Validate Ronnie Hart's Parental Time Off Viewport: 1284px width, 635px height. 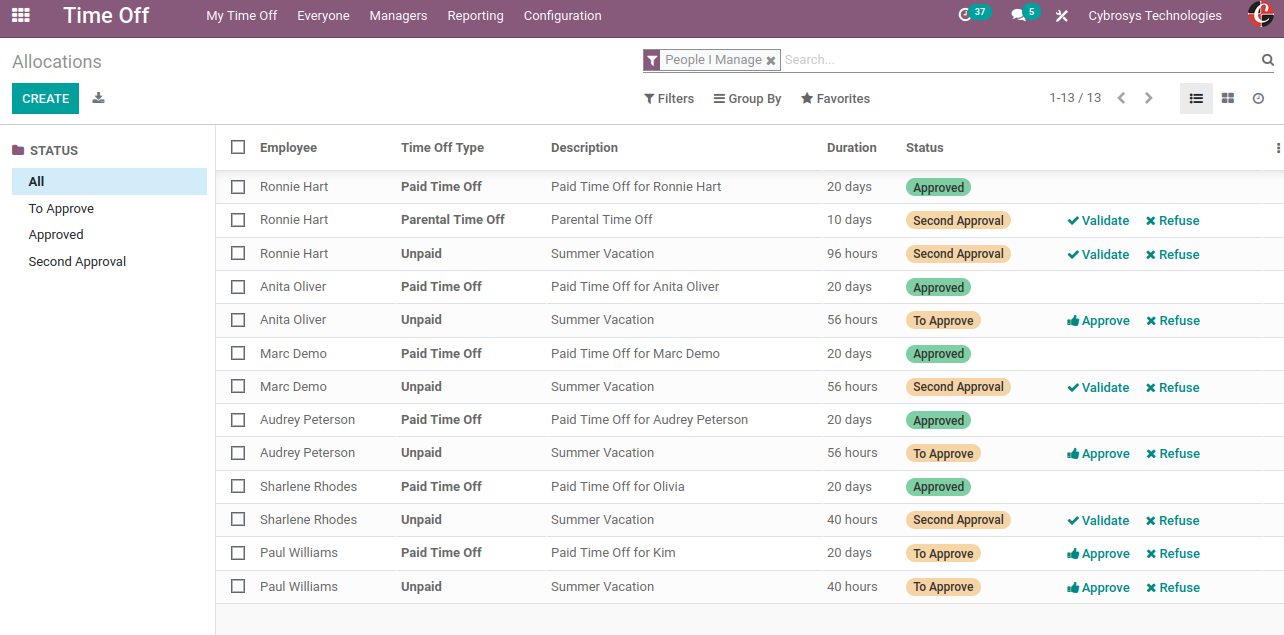pos(1098,221)
